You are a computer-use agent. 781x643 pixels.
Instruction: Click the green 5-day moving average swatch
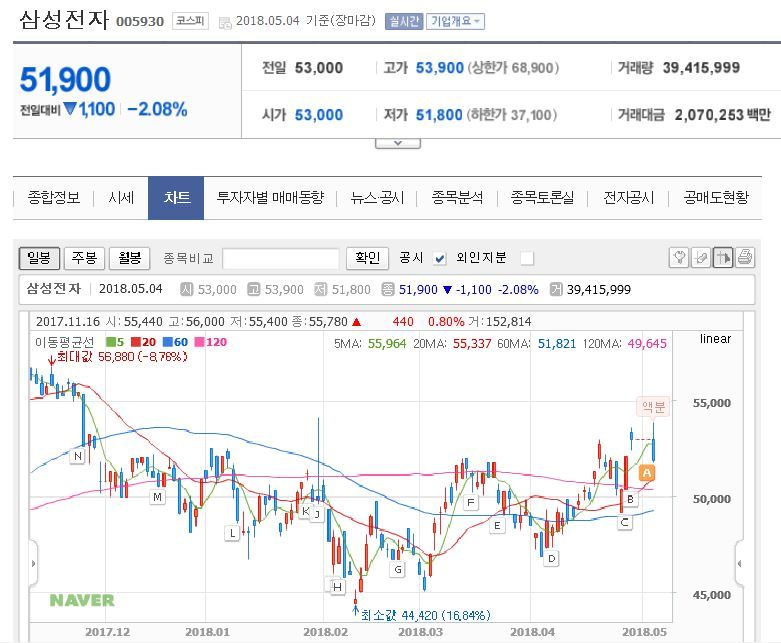tap(111, 342)
